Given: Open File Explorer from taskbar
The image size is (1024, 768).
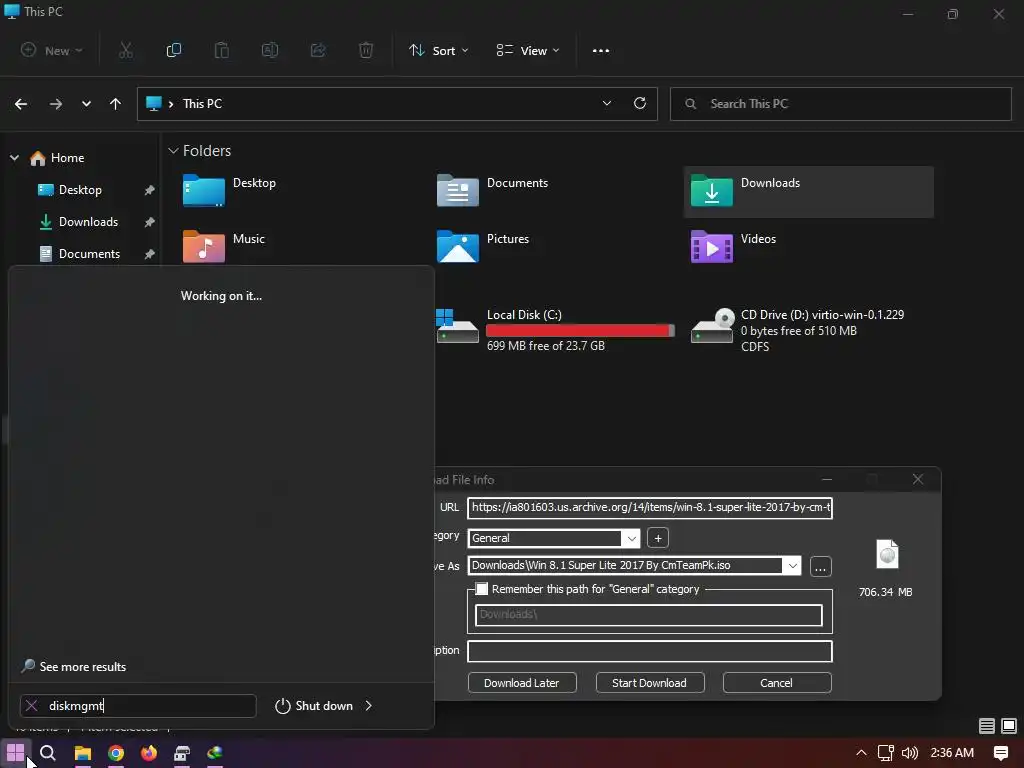Looking at the screenshot, I should (x=82, y=753).
